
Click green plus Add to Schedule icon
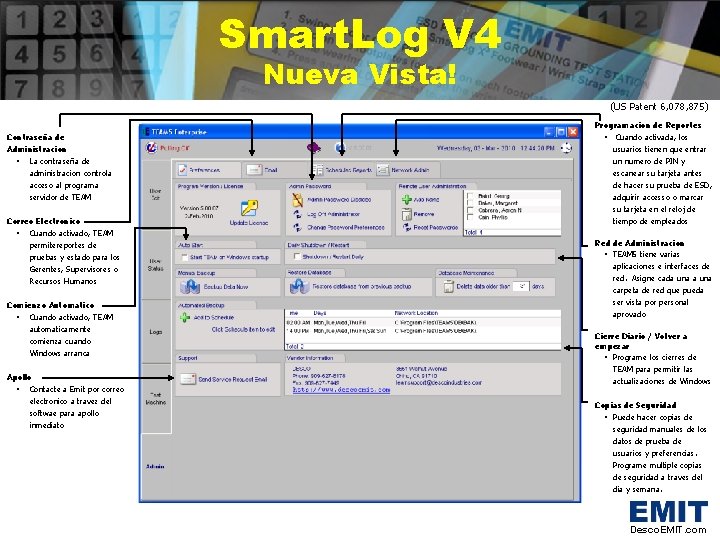click(185, 317)
